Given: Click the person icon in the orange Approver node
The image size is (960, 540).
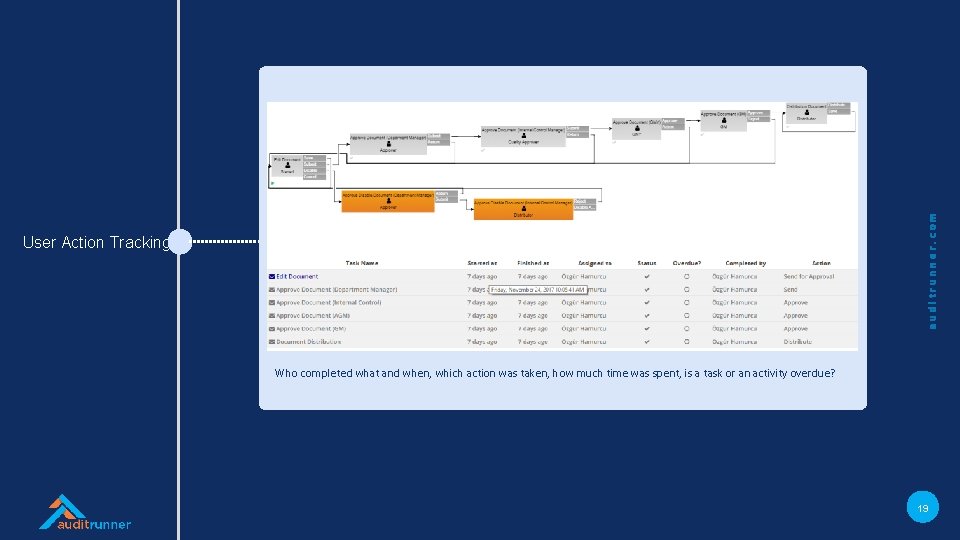Looking at the screenshot, I should point(388,201).
